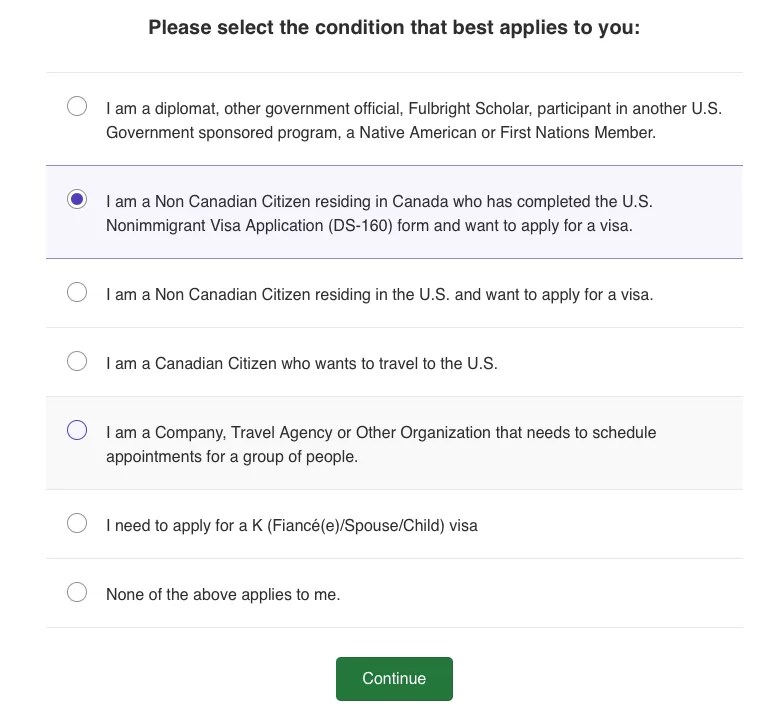Click the label text starting 'I am a diplomat'

pyautogui.click(x=414, y=120)
